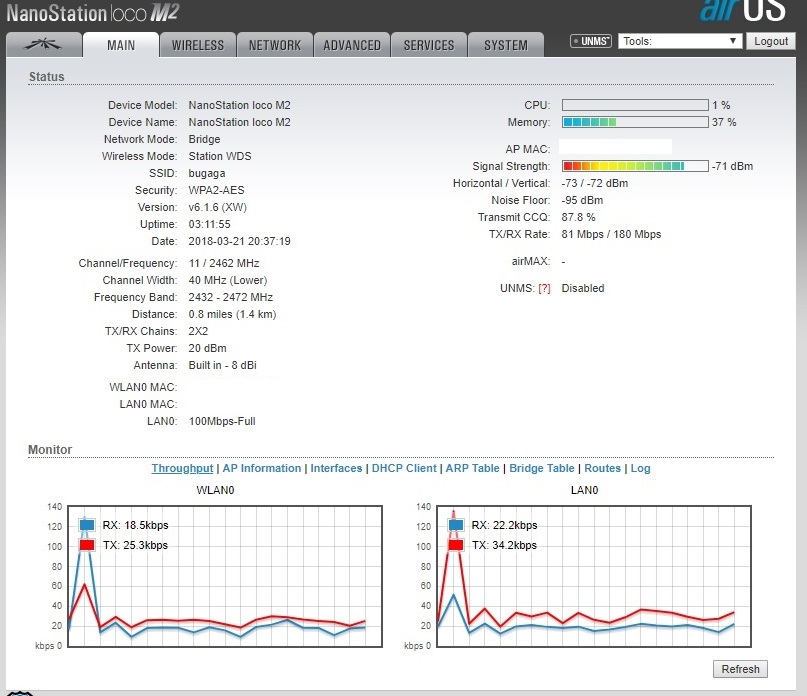
Task: Click the signal reading -71 dBm
Action: tap(733, 166)
